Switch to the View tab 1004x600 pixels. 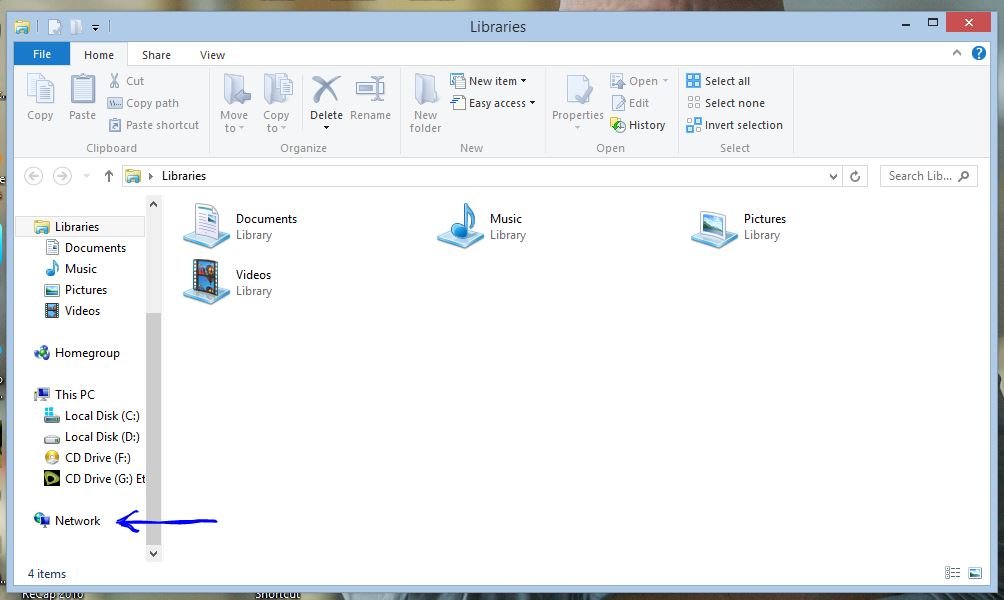coord(212,55)
